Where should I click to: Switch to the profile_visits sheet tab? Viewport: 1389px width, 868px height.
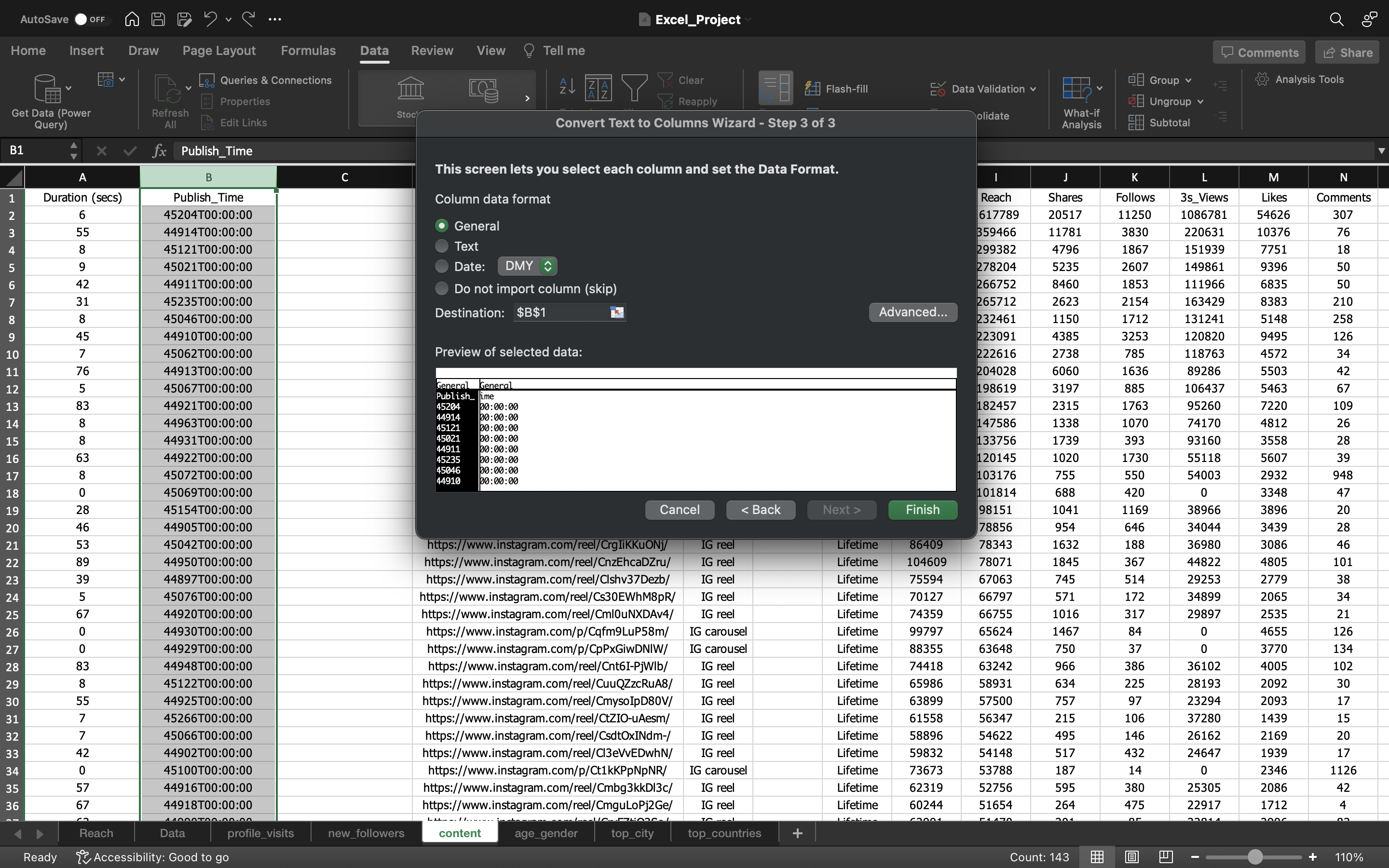tap(260, 833)
